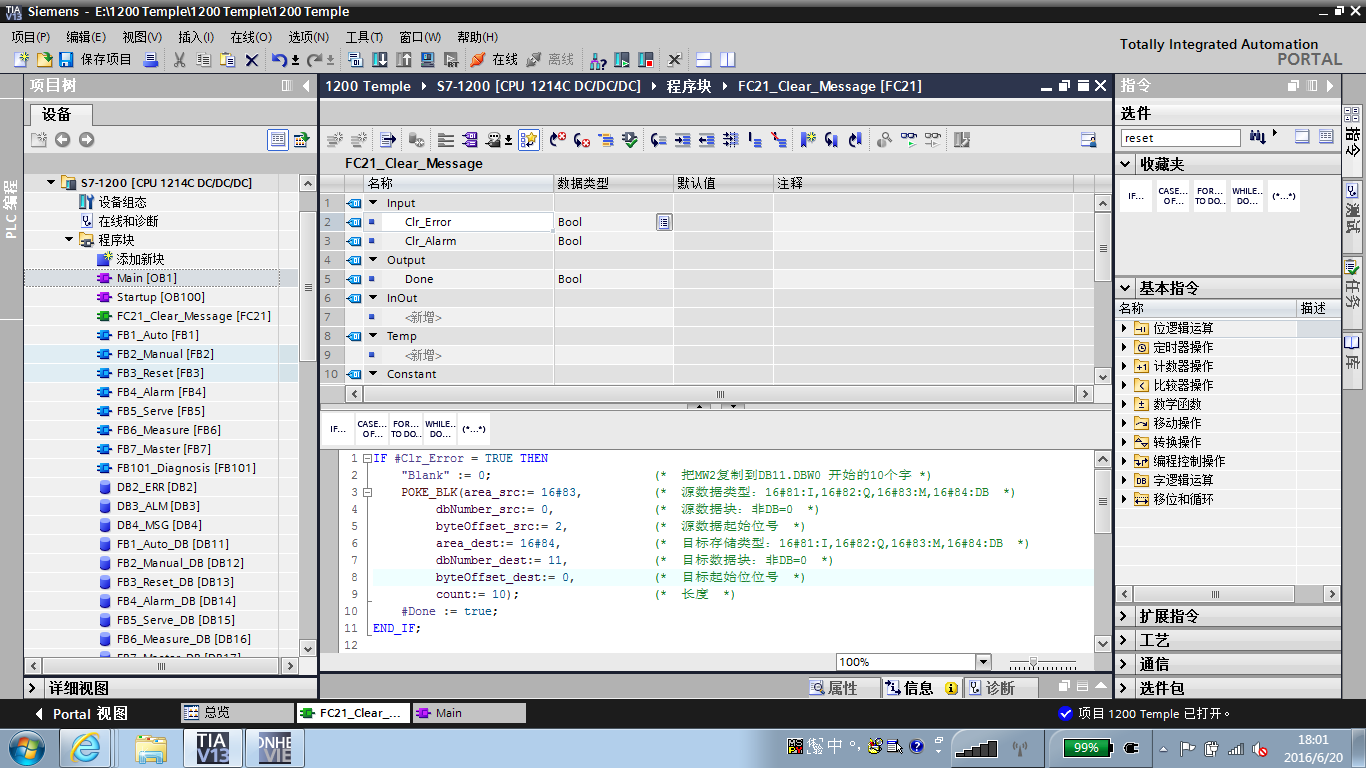
Task: Click the set bookmark icon in editor toolbar
Action: (x=807, y=140)
